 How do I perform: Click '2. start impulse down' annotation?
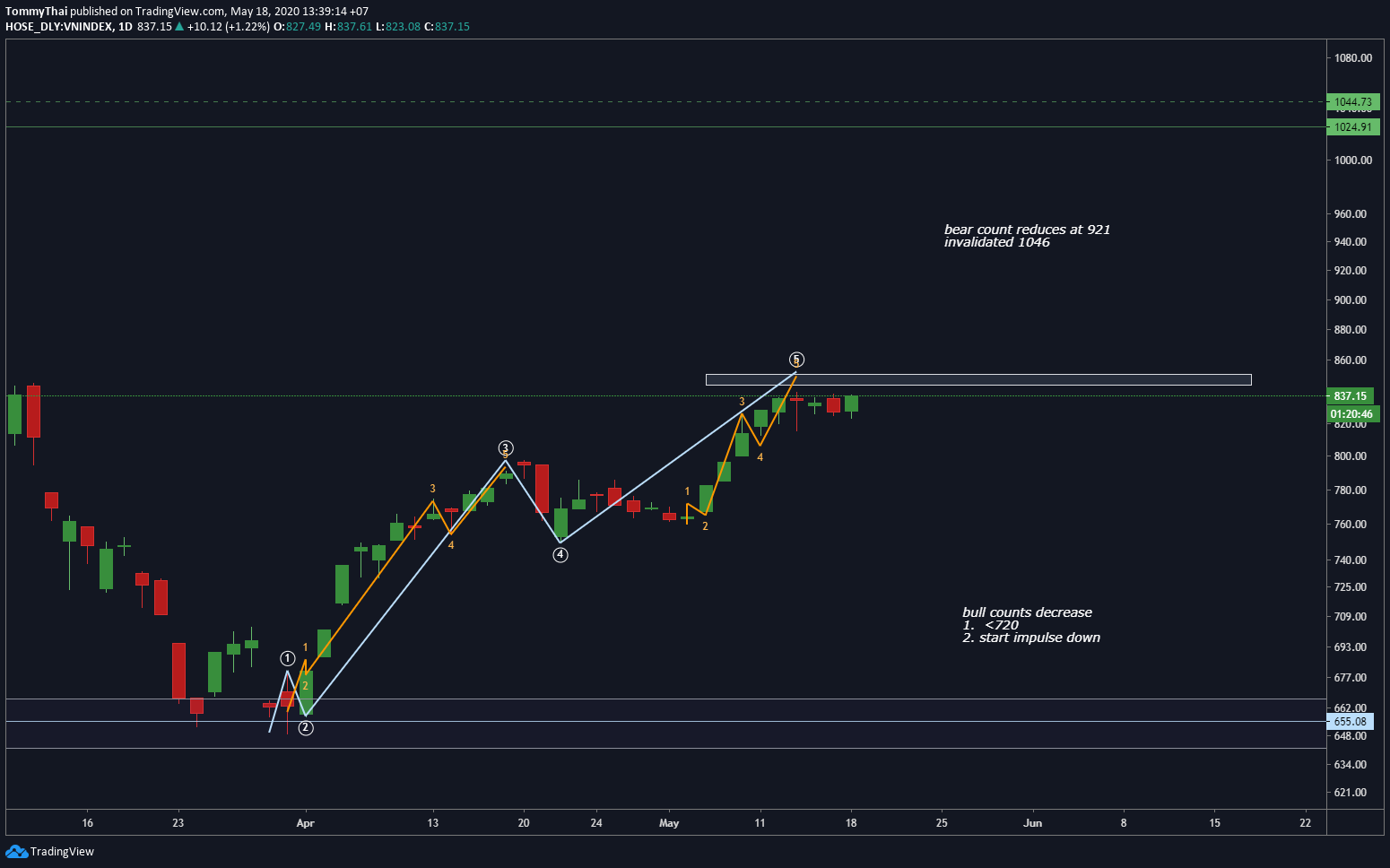point(1031,638)
